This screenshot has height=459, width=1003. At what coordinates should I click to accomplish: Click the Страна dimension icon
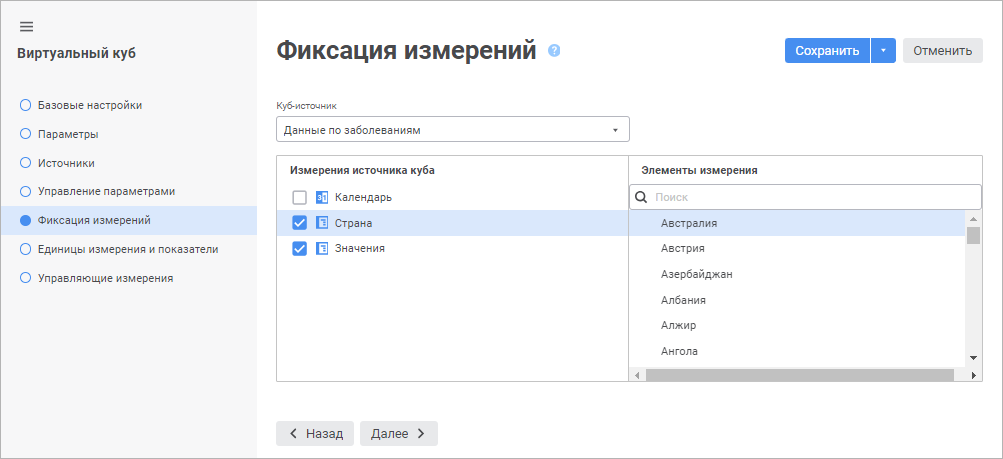pos(322,223)
